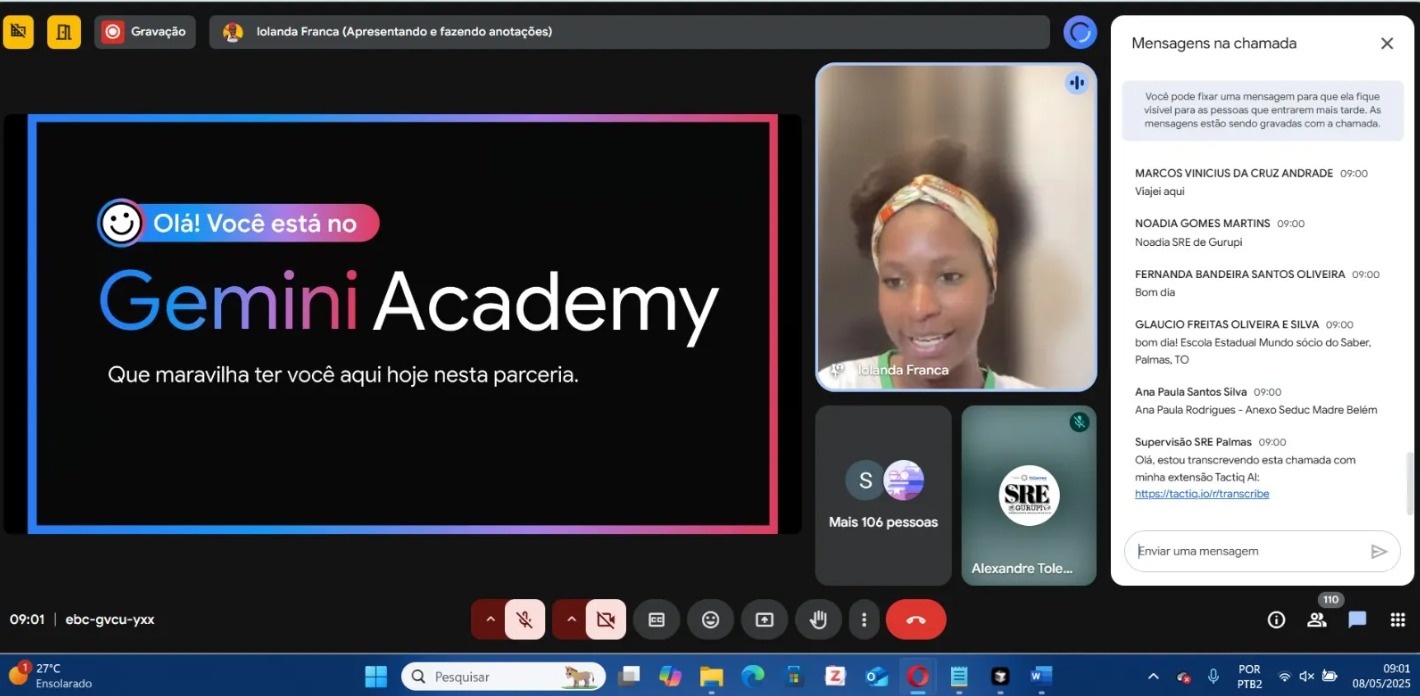Click the audio activity indicator on Iolanda's tile

[1077, 83]
